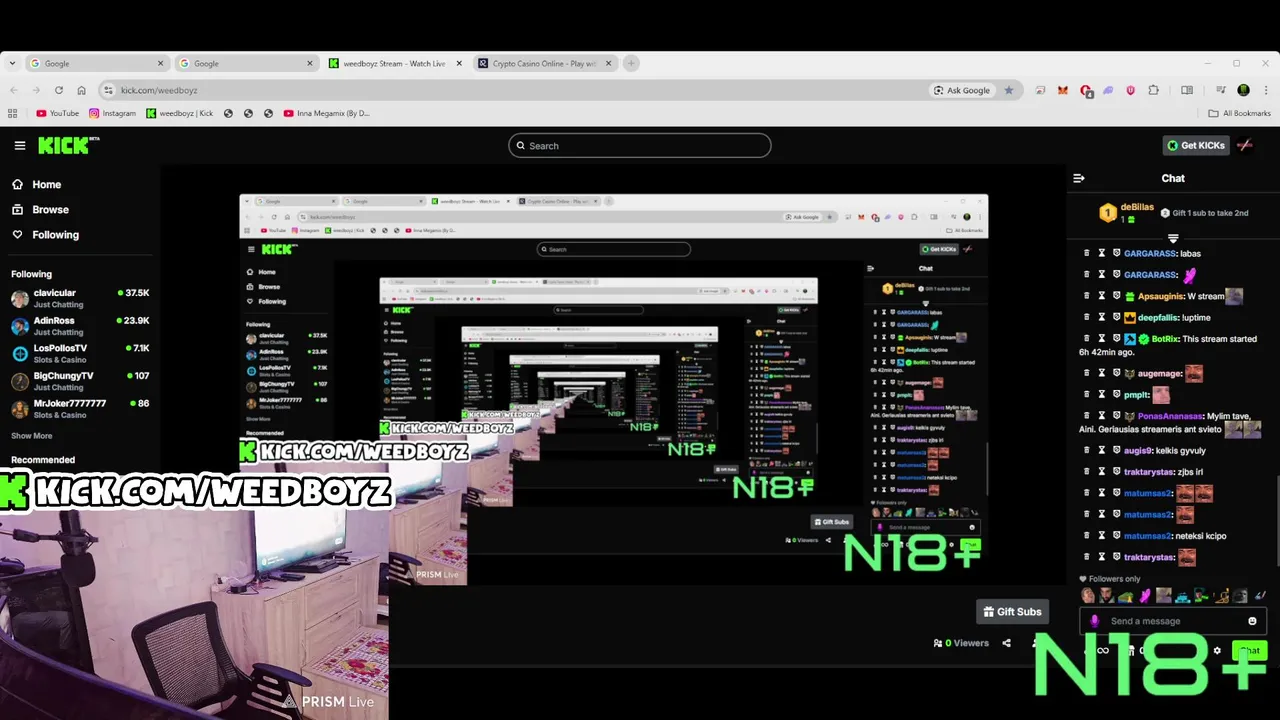Close the Crypto Casino Online tab

pyautogui.click(x=609, y=63)
